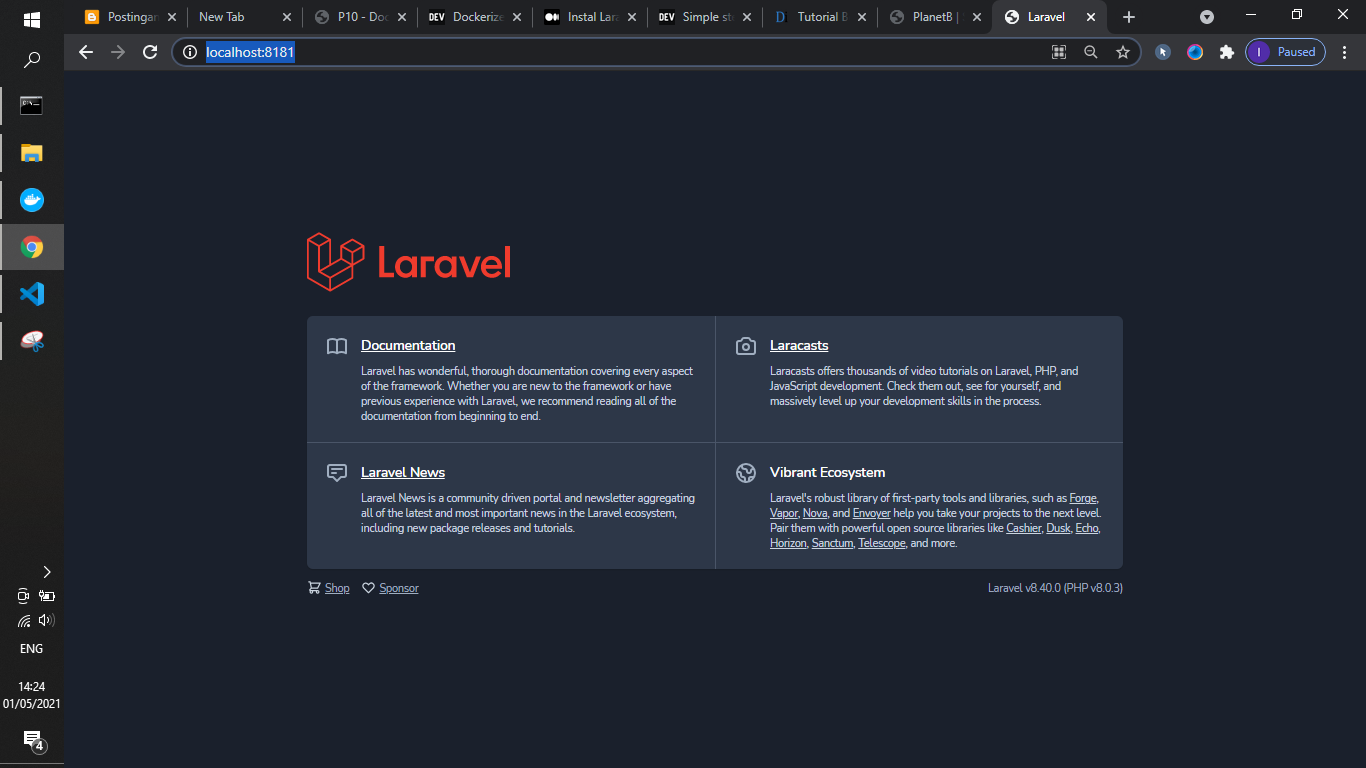This screenshot has height=768, width=1366.
Task: Show hidden system tray icons chevron
Action: pyautogui.click(x=46, y=572)
